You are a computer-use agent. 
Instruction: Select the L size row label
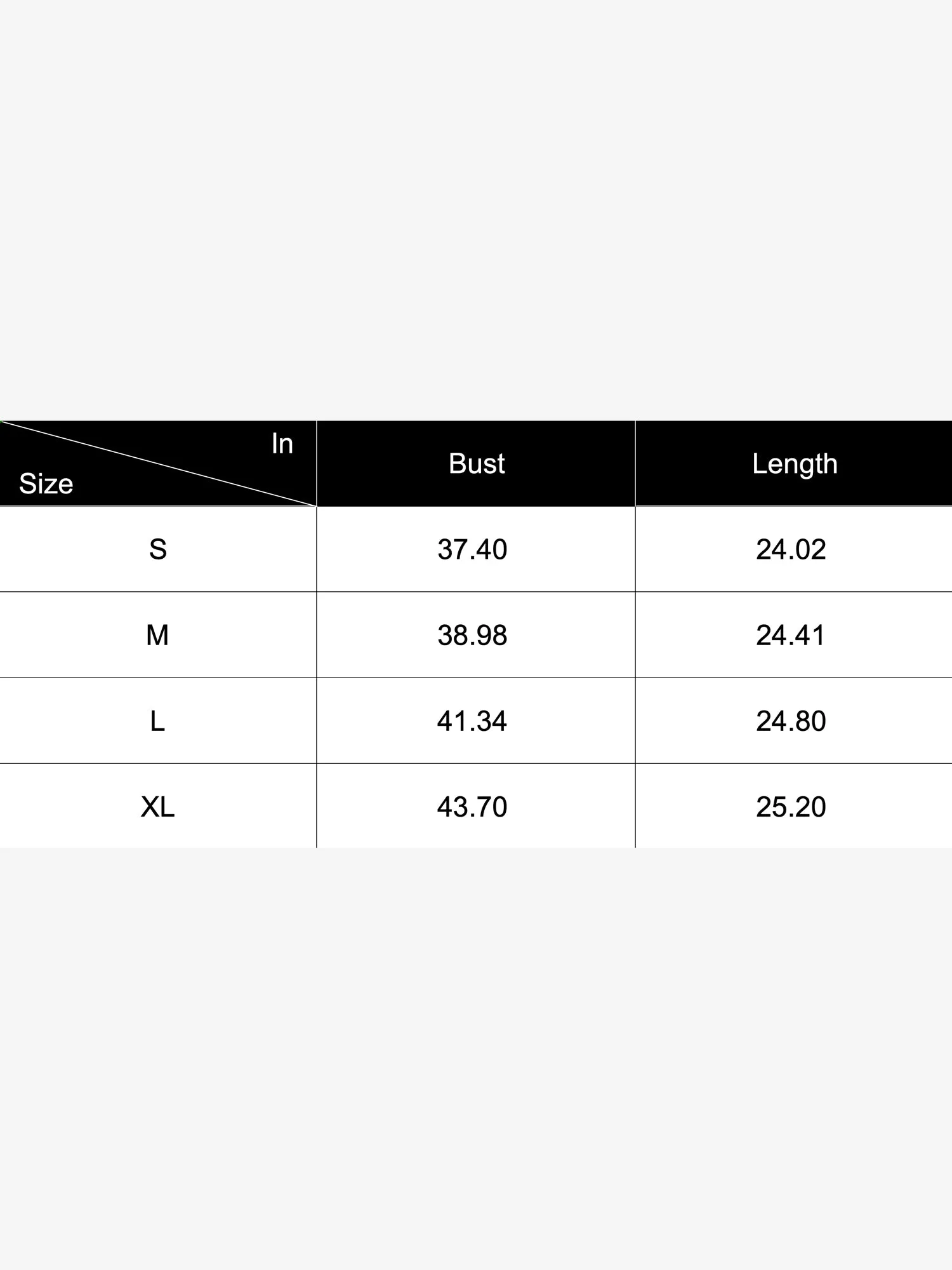point(157,721)
